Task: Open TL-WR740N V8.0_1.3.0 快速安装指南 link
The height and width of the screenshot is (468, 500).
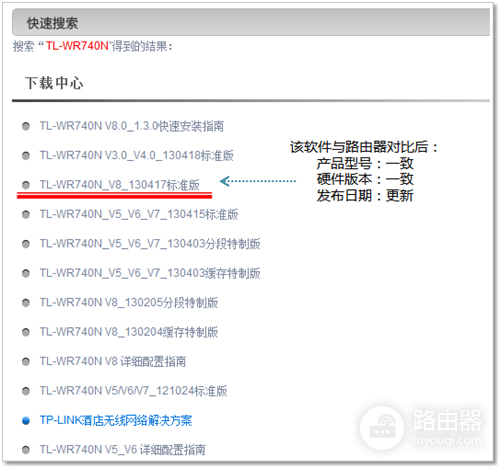Action: pyautogui.click(x=132, y=126)
